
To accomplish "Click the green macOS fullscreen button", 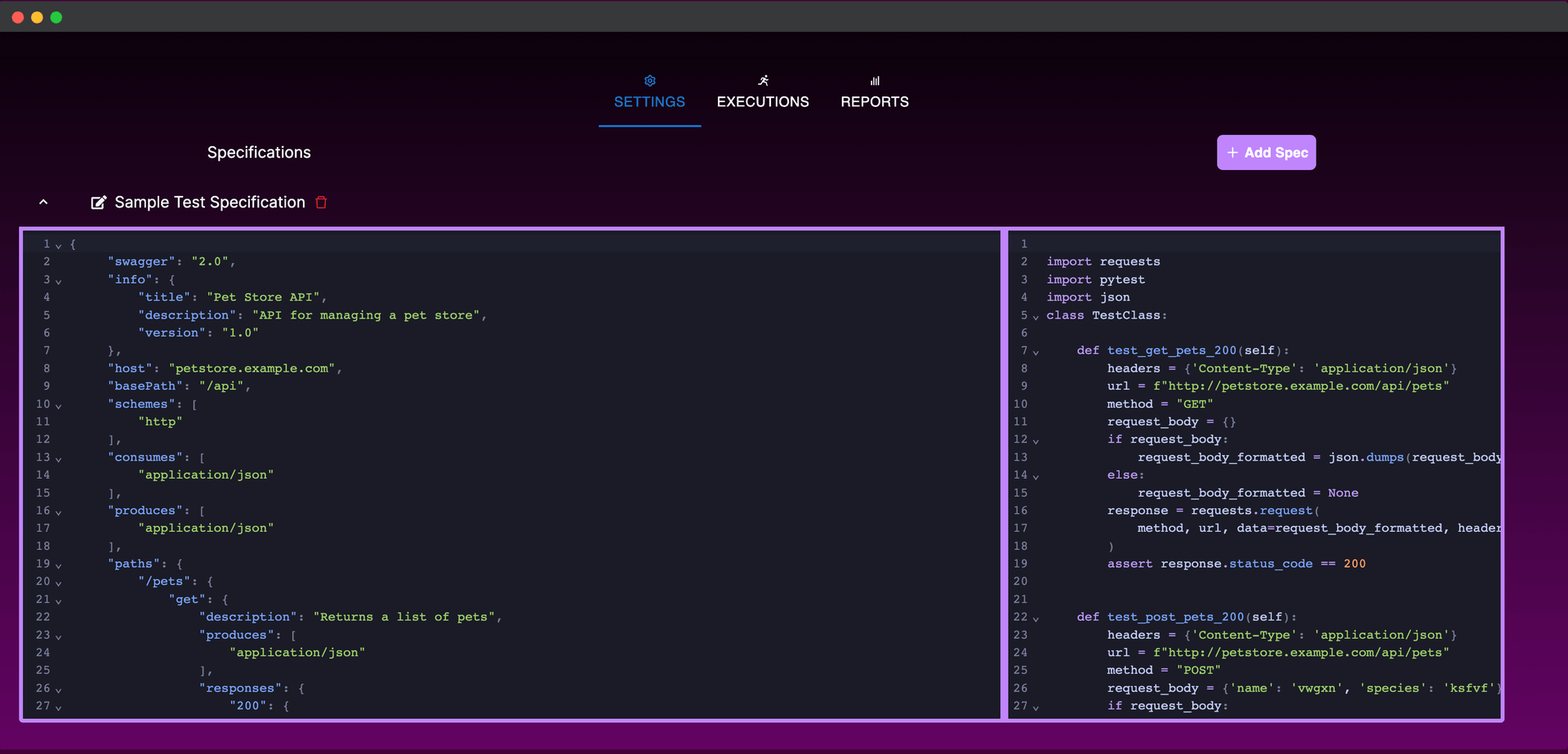I will point(56,17).
